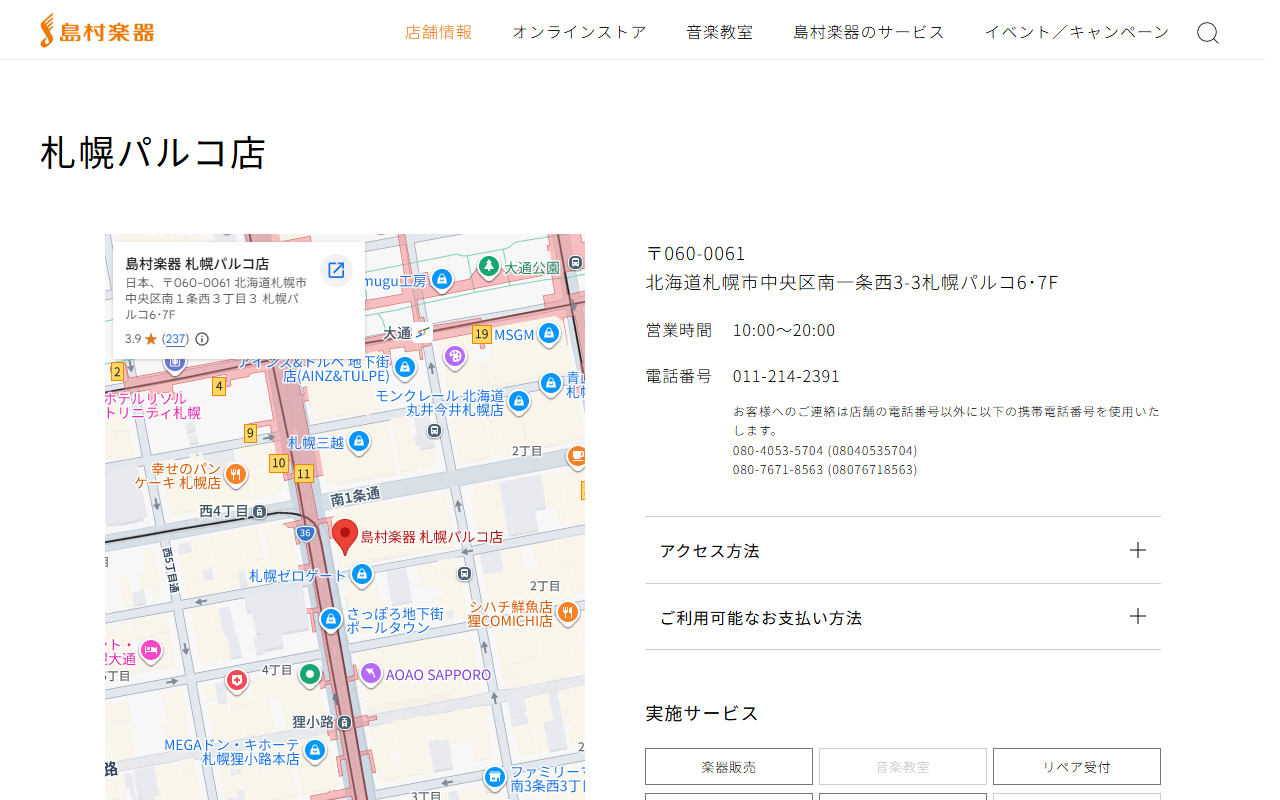1280x800 pixels.
Task: Click the モンクレール 北海道 shopping marker
Action: pyautogui.click(x=518, y=402)
